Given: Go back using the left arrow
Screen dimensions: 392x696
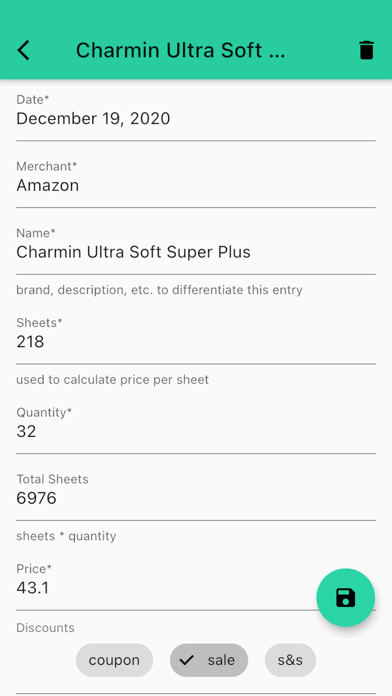Looking at the screenshot, I should 24,50.
